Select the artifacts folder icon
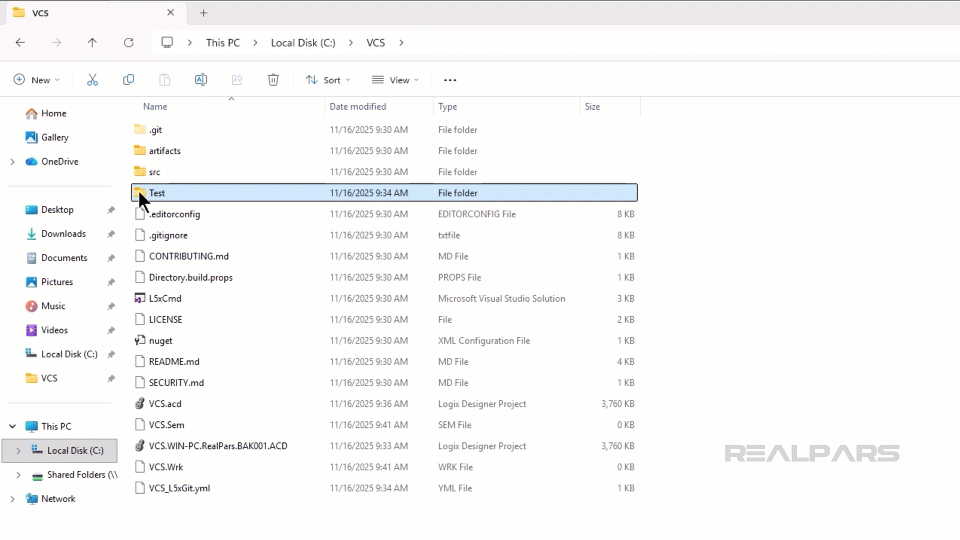 click(x=140, y=151)
